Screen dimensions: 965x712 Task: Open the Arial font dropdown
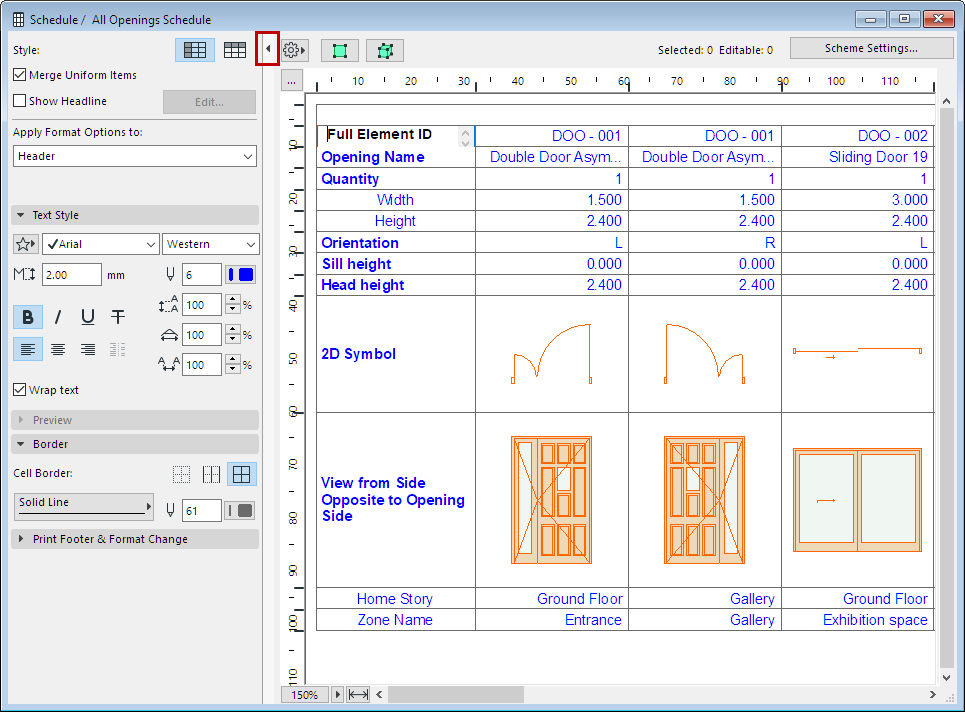pyautogui.click(x=100, y=244)
